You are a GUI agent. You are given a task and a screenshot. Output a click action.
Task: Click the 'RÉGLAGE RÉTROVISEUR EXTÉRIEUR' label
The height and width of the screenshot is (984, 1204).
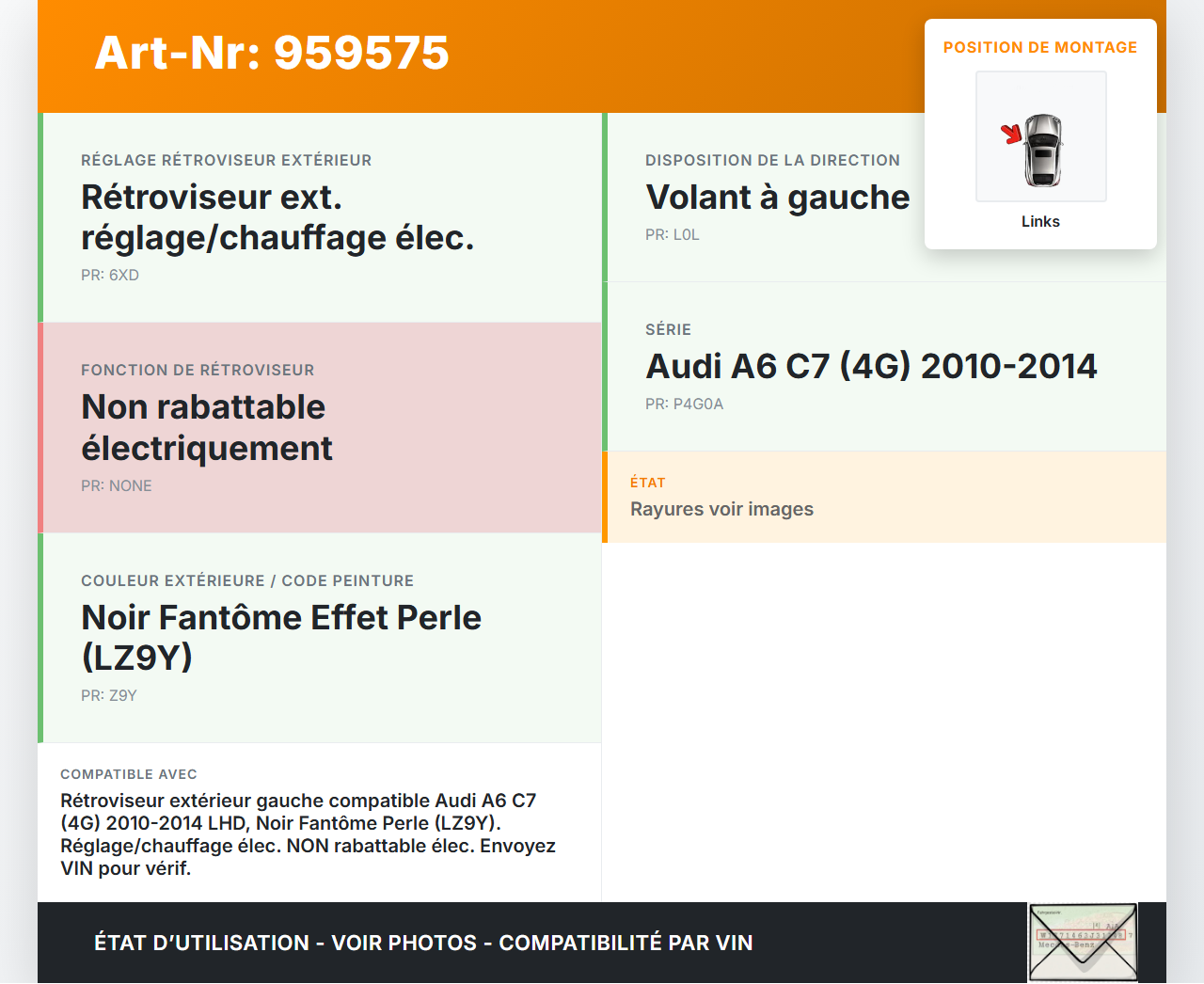[x=227, y=160]
